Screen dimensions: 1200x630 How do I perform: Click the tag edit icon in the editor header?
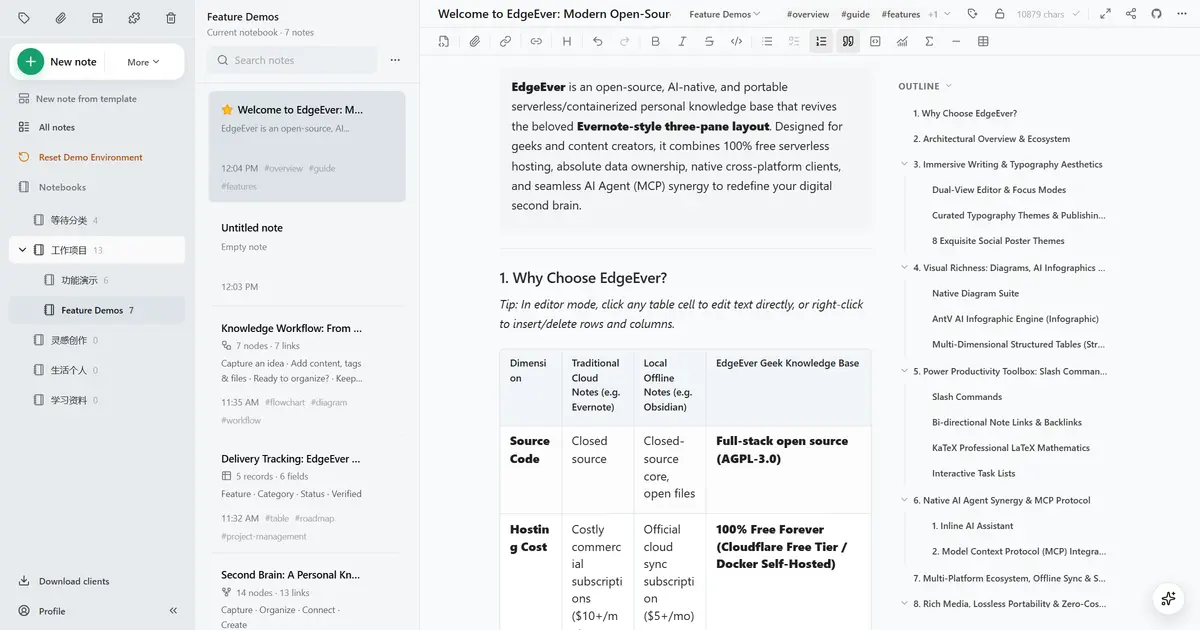click(973, 14)
